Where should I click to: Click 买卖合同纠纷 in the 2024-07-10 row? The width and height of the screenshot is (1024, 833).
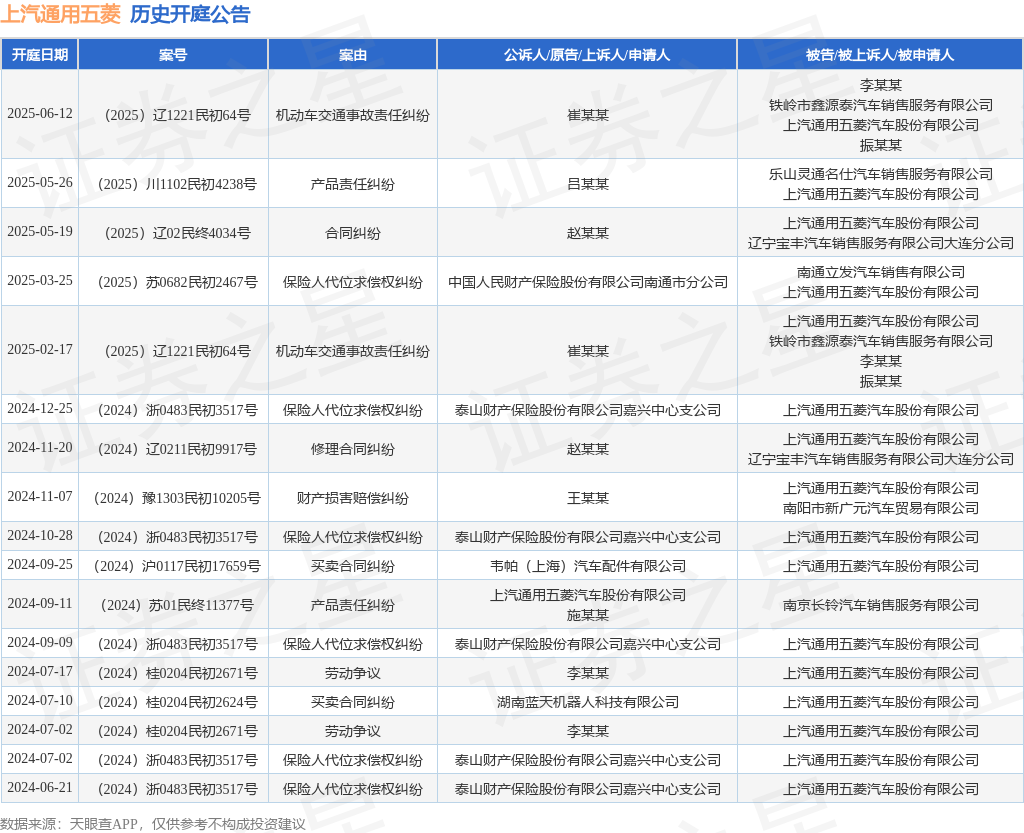tap(353, 702)
